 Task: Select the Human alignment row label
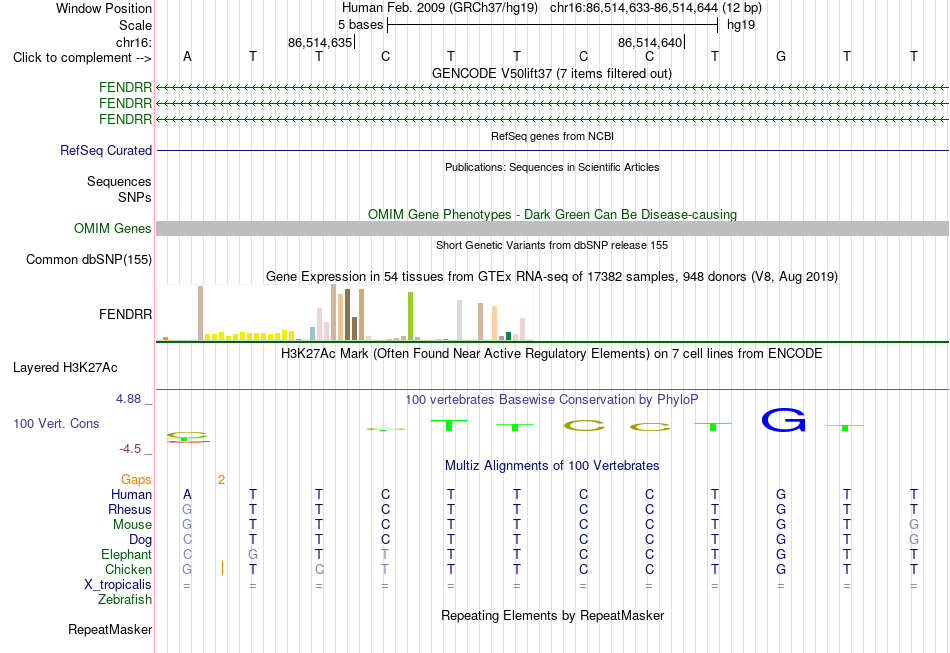(131, 494)
